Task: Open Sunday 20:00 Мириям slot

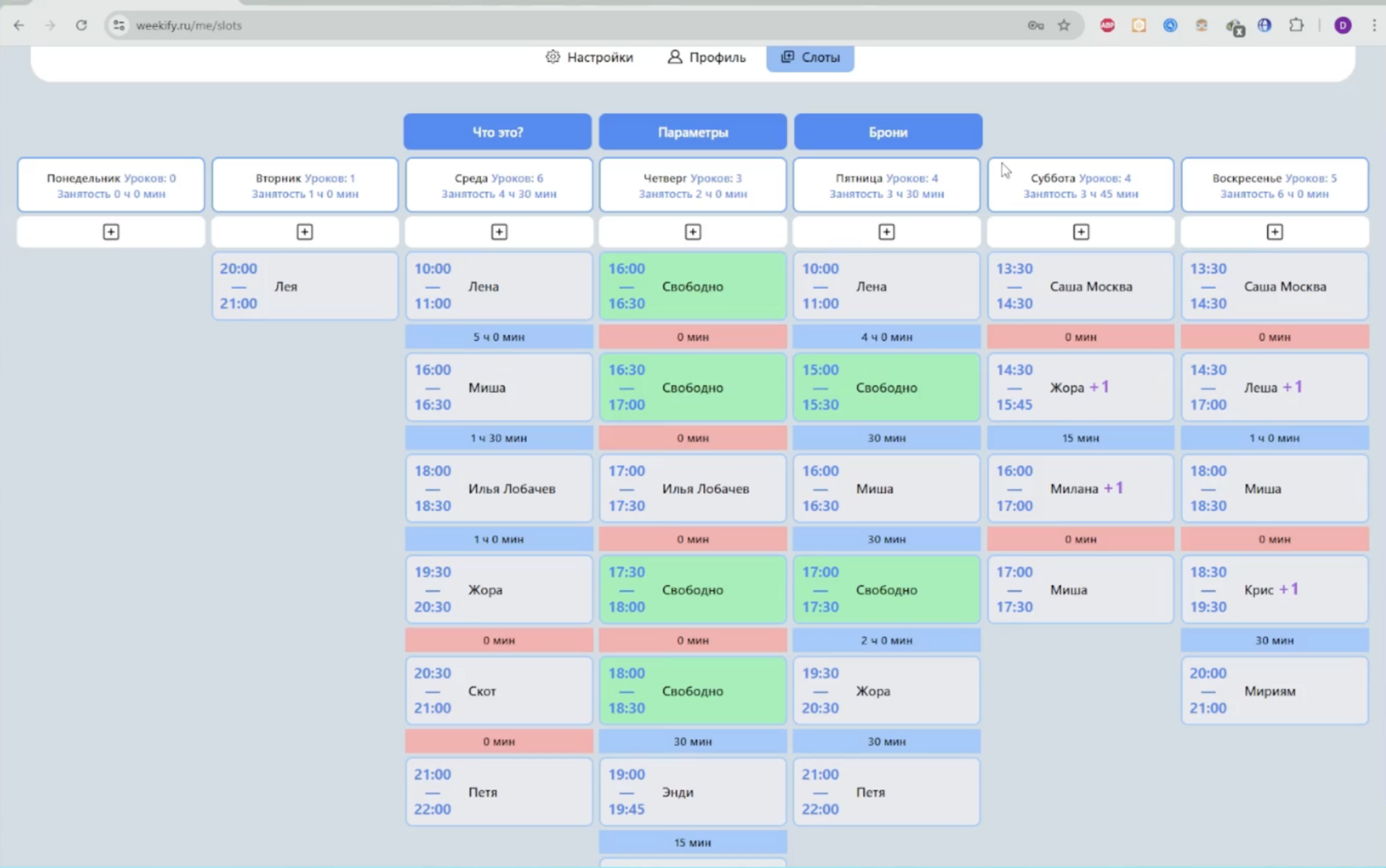Action: tap(1275, 691)
